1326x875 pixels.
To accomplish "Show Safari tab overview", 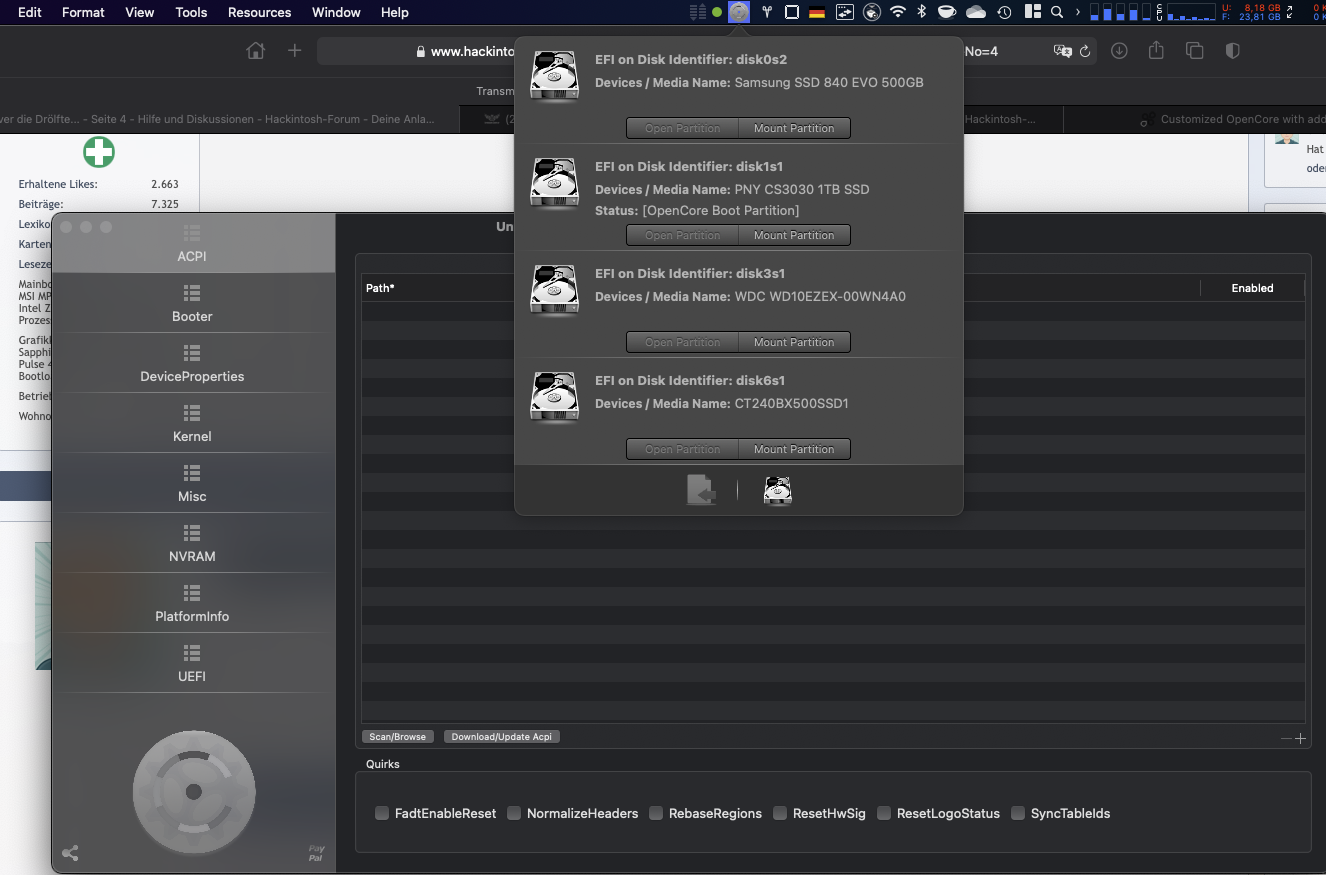I will [1194, 50].
